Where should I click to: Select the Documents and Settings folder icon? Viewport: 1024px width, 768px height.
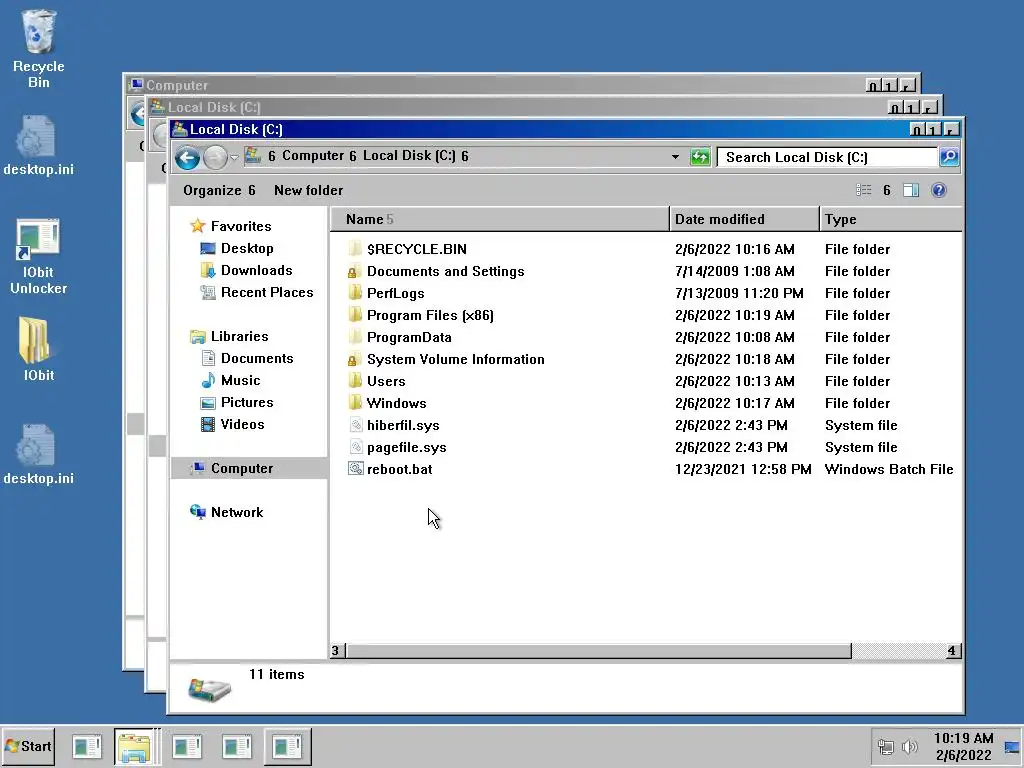click(355, 271)
